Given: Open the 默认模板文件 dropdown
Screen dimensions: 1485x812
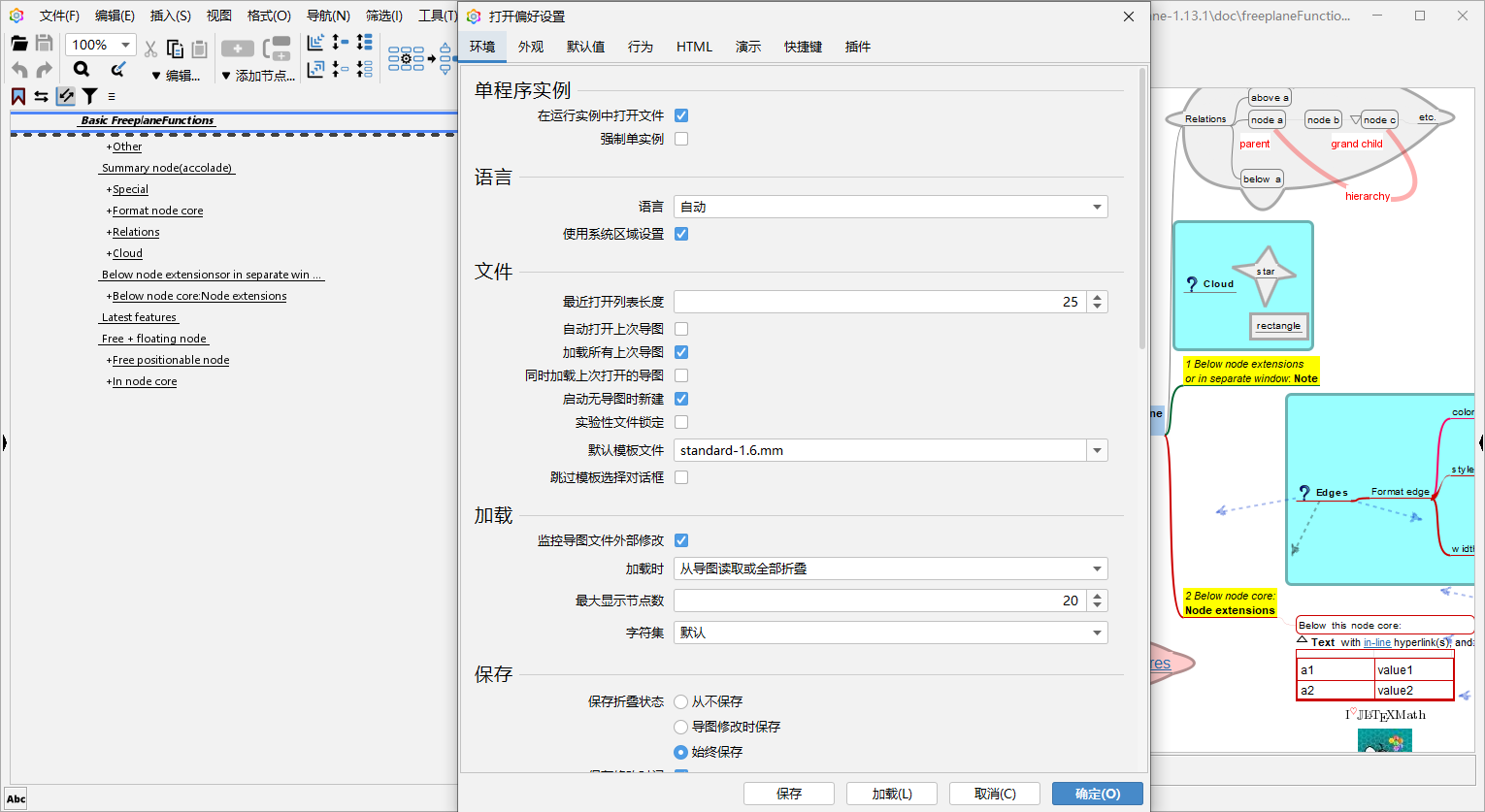Looking at the screenshot, I should [889, 449].
